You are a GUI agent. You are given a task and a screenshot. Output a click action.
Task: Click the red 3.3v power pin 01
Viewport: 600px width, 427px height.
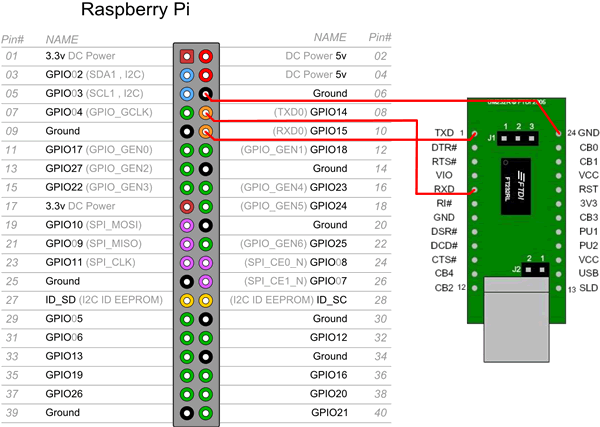[x=187, y=55]
